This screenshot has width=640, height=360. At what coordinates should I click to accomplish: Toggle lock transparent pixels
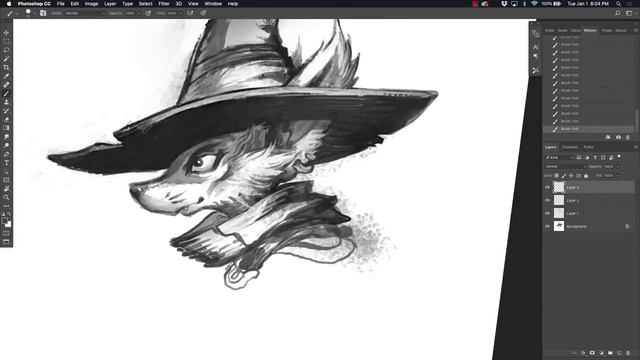tap(557, 176)
